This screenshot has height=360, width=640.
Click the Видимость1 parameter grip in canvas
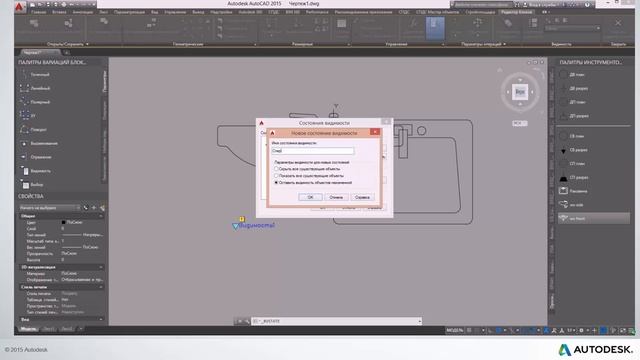pyautogui.click(x=236, y=226)
